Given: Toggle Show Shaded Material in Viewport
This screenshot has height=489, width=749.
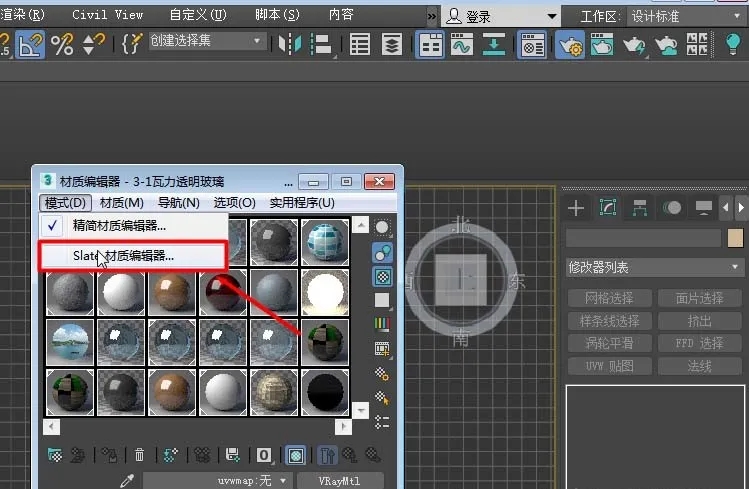Looking at the screenshot, I should 296,455.
